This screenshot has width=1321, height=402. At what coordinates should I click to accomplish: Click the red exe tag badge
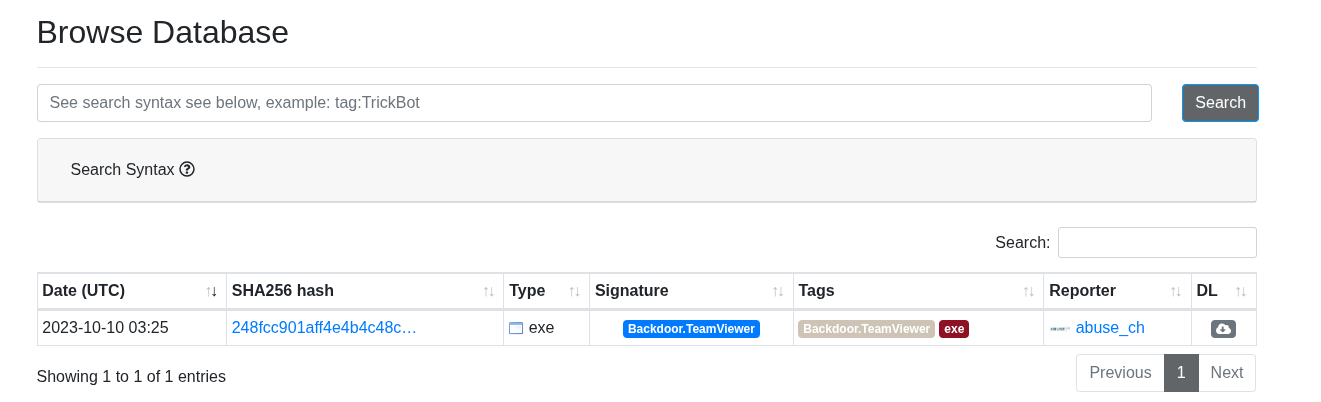[954, 328]
